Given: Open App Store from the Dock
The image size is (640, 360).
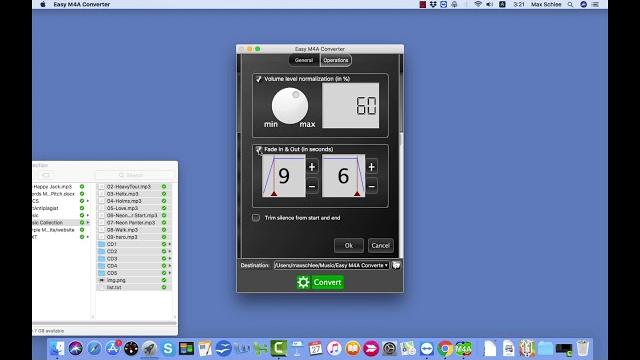Looking at the screenshot, I should (113, 349).
